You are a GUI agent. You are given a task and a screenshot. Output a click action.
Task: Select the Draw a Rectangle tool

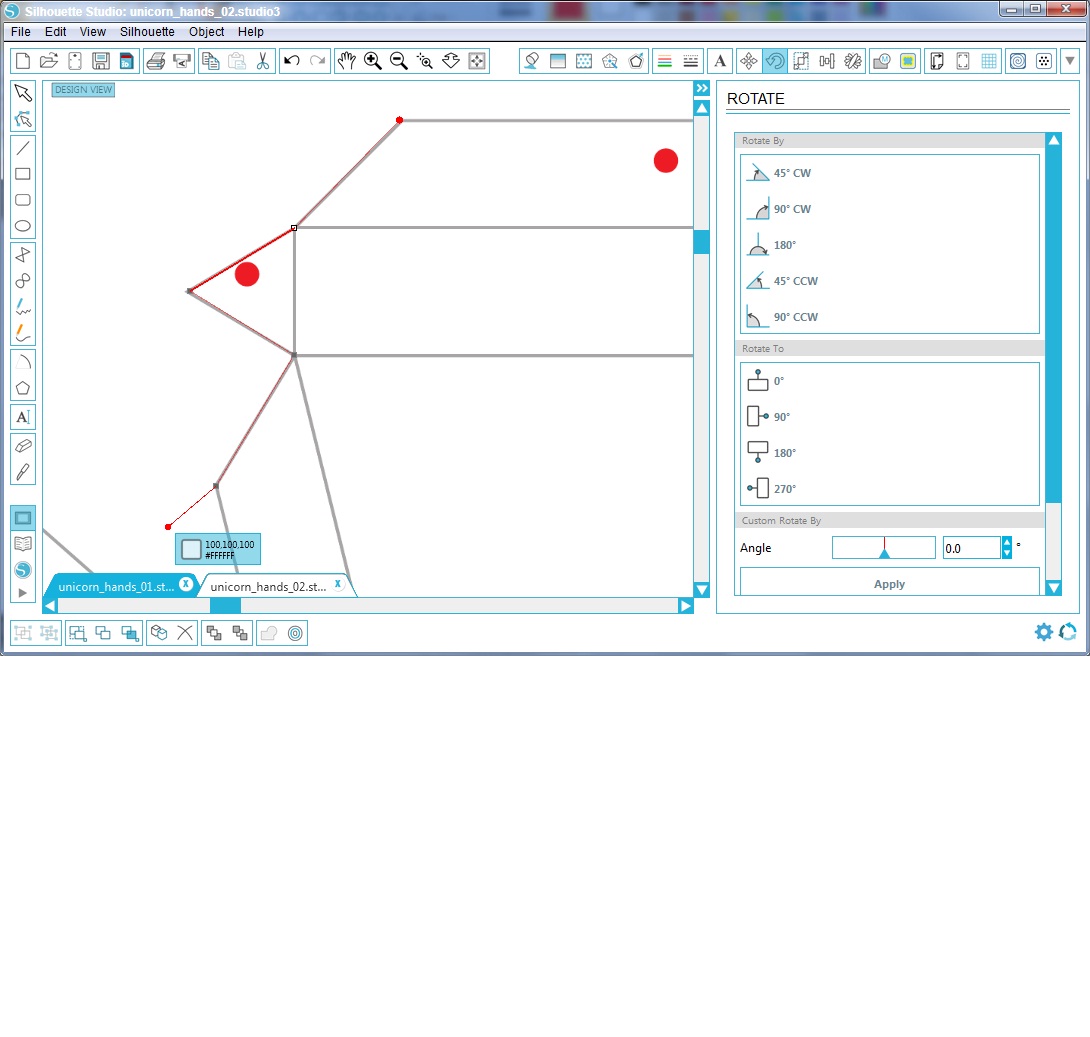pos(23,174)
